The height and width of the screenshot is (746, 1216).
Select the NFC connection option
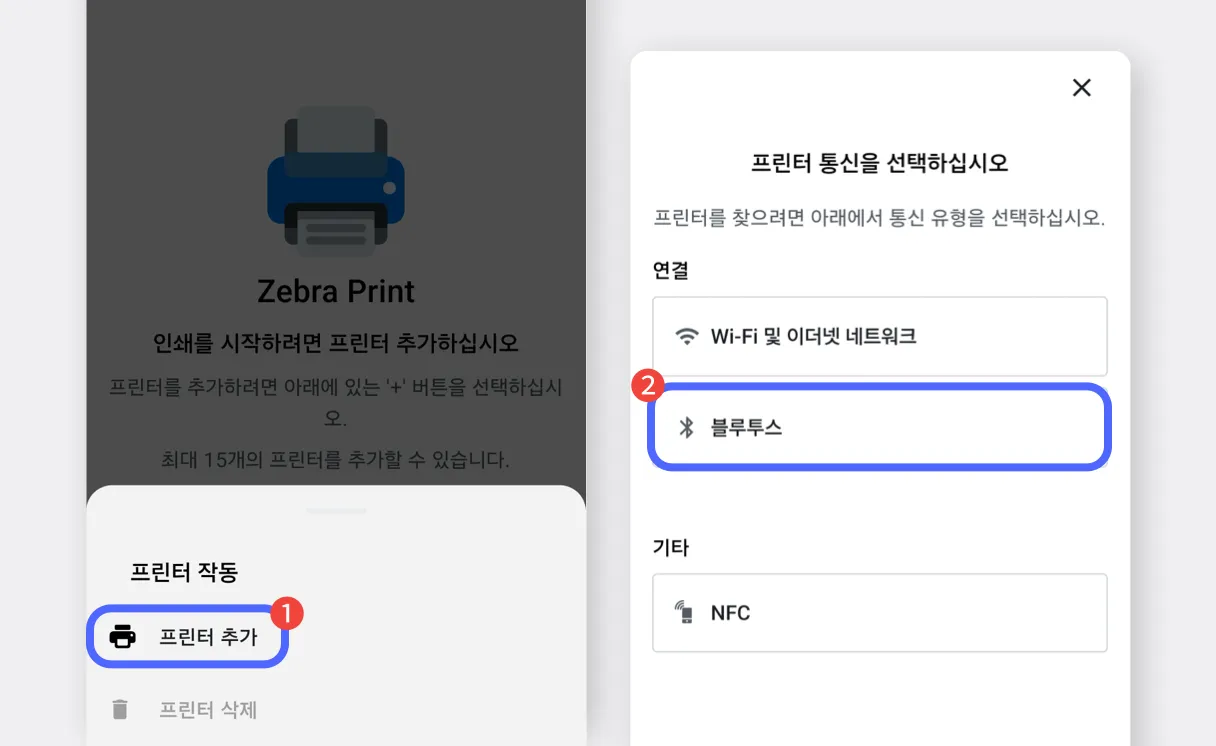880,612
